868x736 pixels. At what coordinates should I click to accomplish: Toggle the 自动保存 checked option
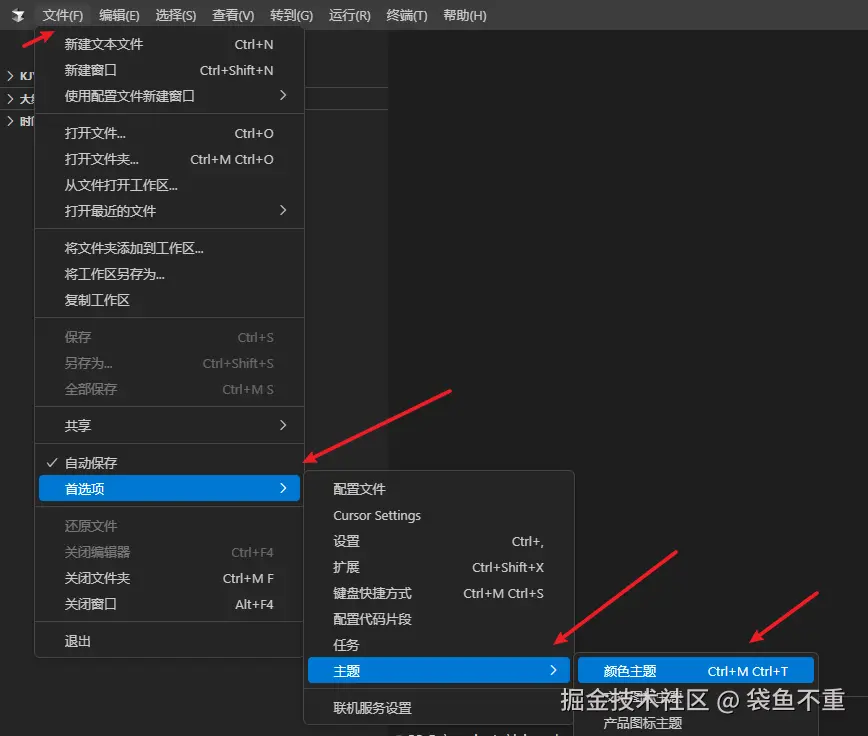pos(169,463)
